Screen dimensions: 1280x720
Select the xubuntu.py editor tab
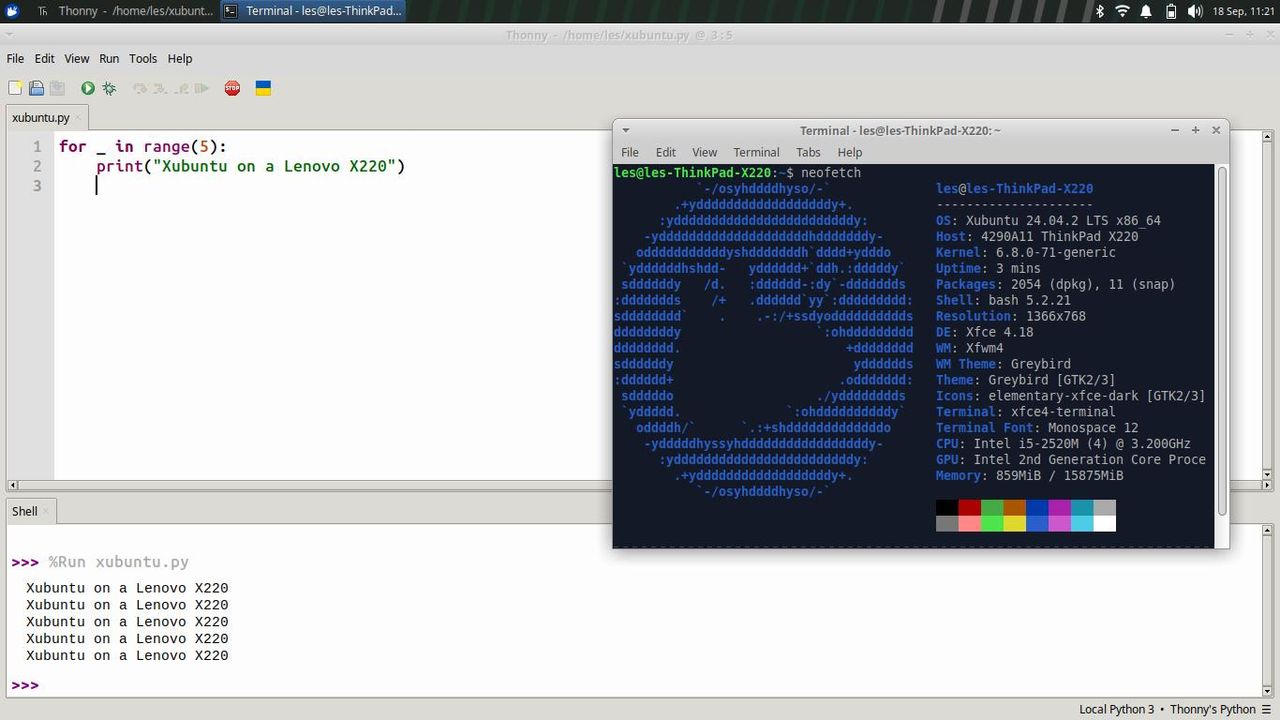(x=41, y=117)
